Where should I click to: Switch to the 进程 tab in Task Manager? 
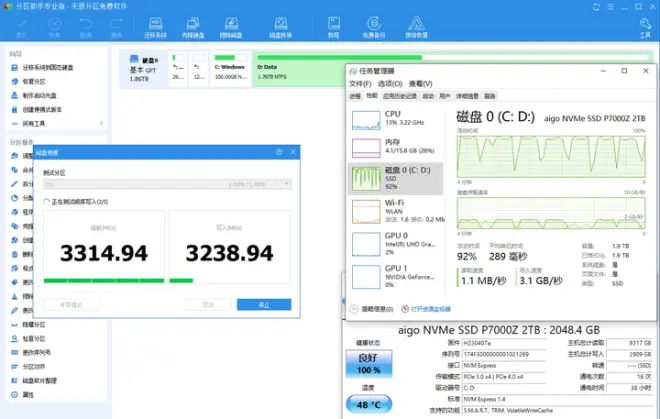pyautogui.click(x=355, y=96)
